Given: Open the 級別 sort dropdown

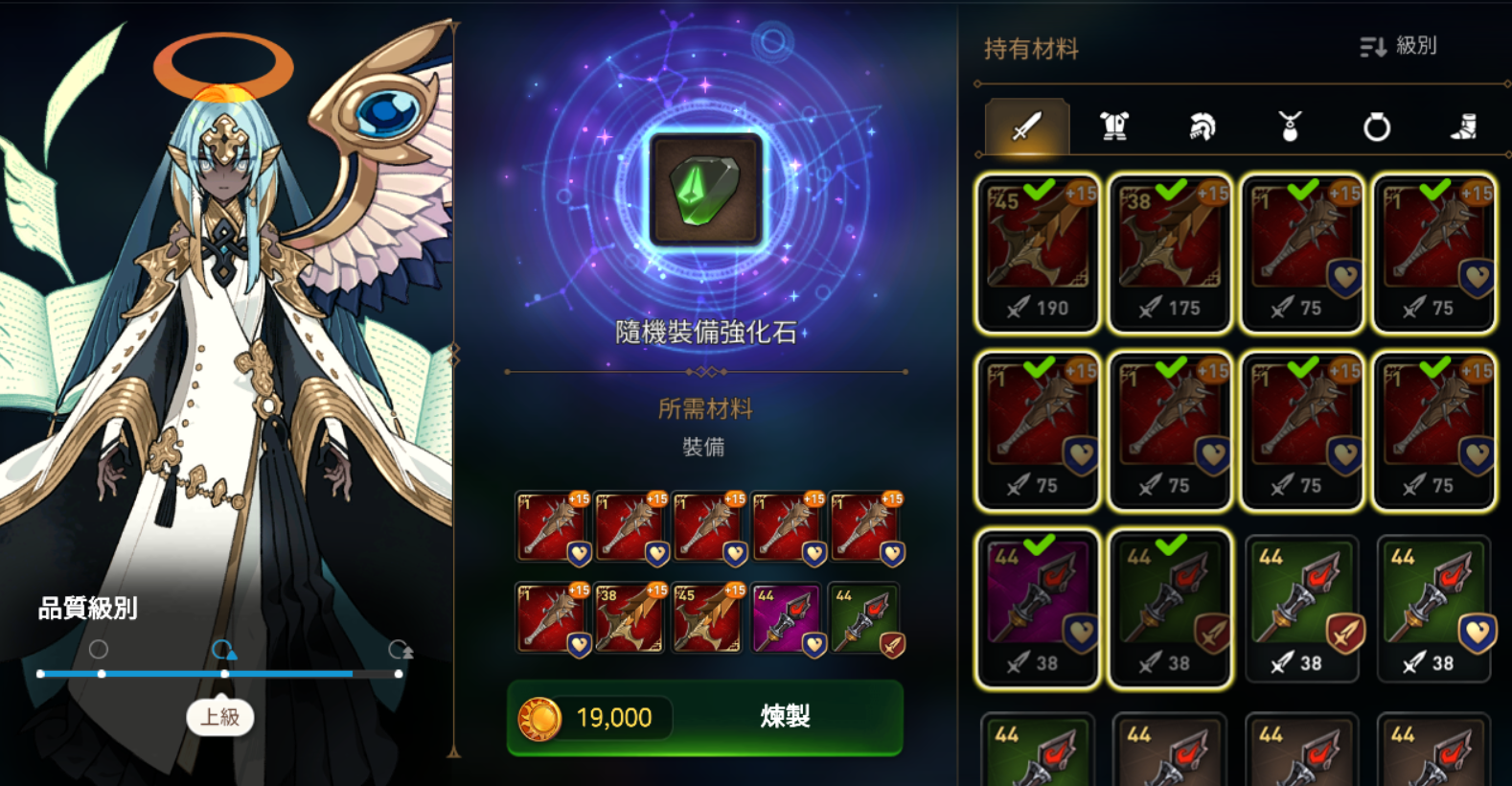Looking at the screenshot, I should pyautogui.click(x=1398, y=46).
